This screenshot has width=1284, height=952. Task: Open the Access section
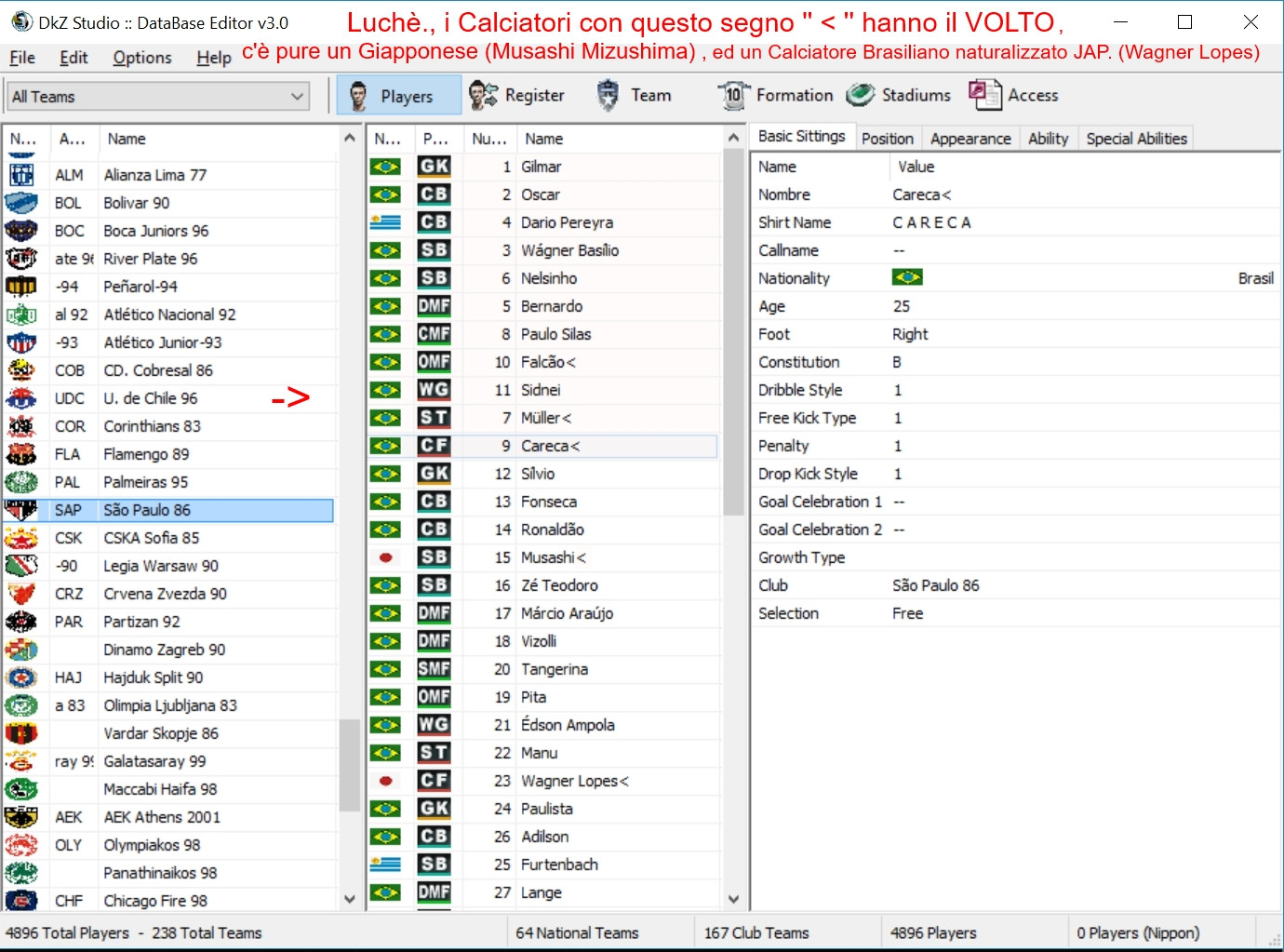(x=1013, y=95)
